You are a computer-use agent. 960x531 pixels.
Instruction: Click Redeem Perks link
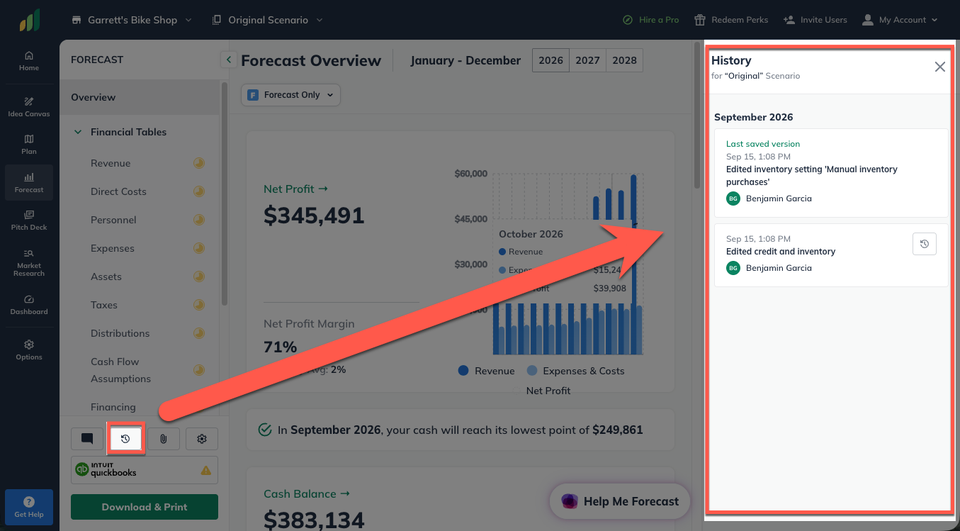tap(731, 20)
